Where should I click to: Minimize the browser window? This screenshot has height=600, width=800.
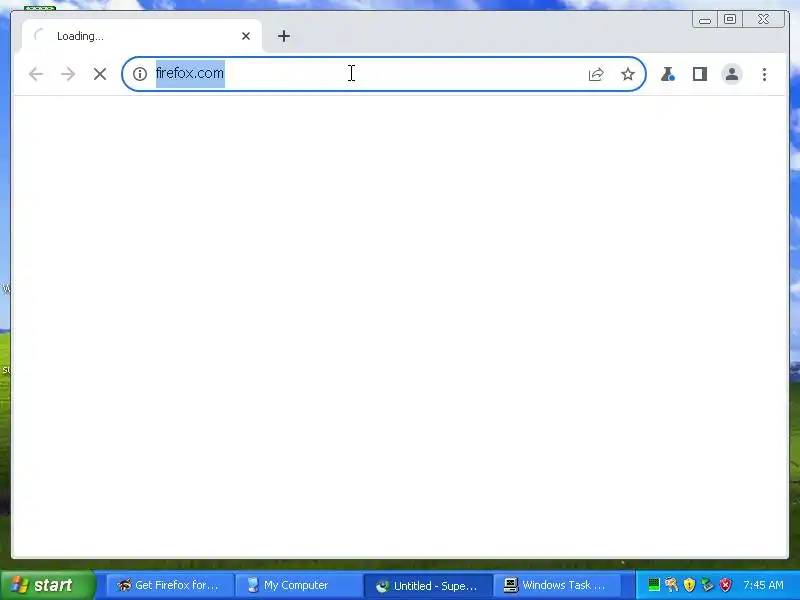[x=705, y=20]
